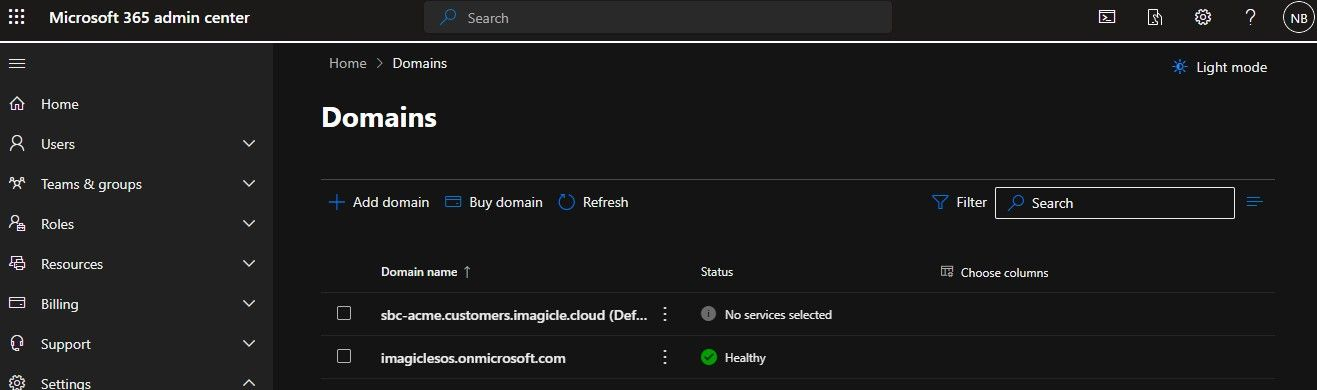Viewport: 1317px width, 390px height.
Task: Open more actions for sbc-acme.customers.imagicle.cloud
Action: pos(664,314)
